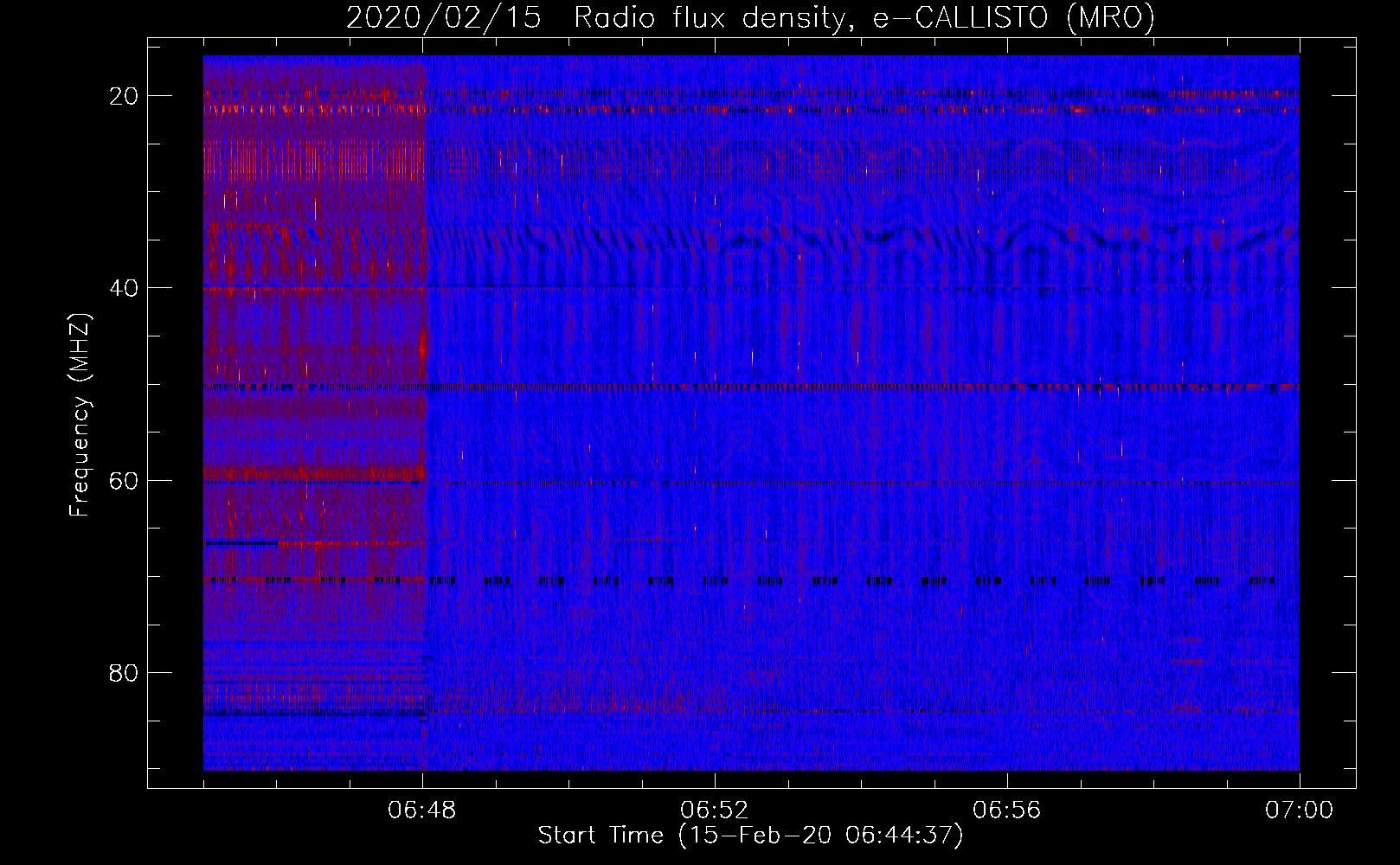Click the '06:48' time tick label
Image resolution: width=1400 pixels, height=865 pixels.
[x=422, y=811]
